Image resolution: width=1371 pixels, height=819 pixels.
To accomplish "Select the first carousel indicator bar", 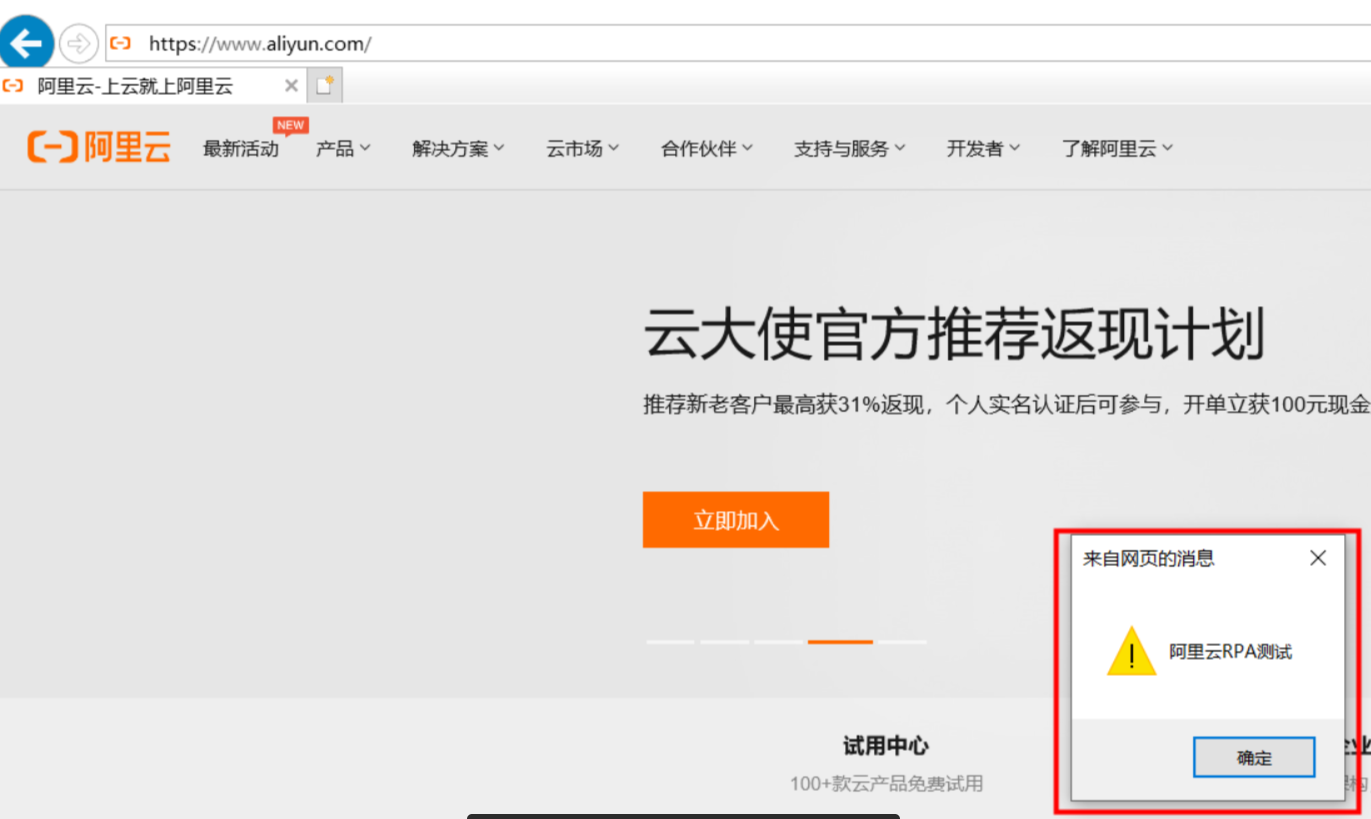I will [x=671, y=642].
